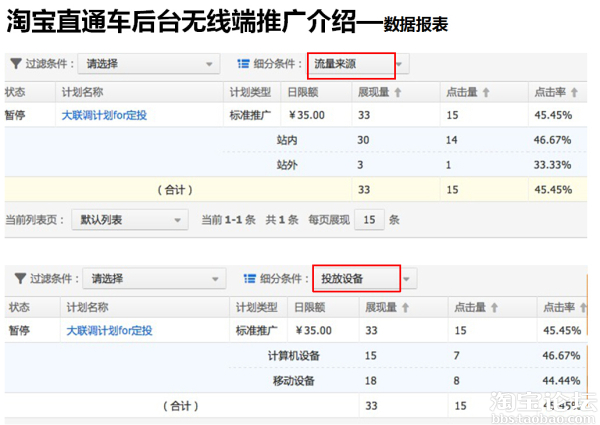Click the 33.33% rate in the 站外 row
Image resolution: width=600 pixels, height=425 pixels.
click(553, 165)
